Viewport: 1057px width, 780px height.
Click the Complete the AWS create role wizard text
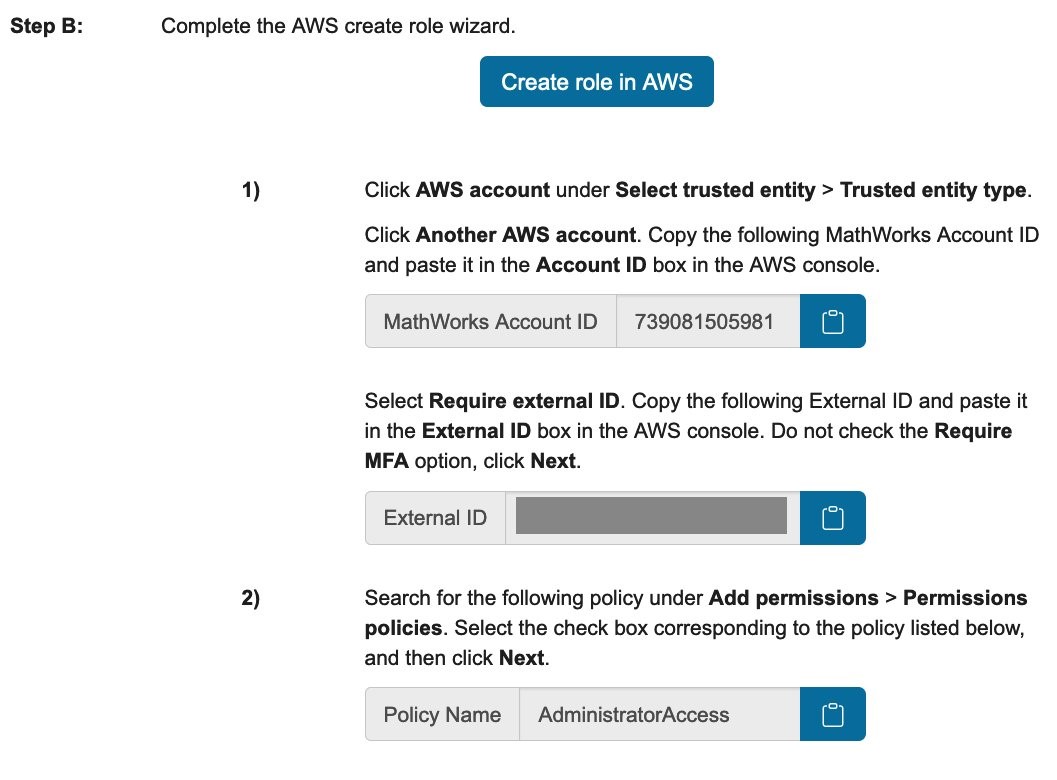pyautogui.click(x=338, y=25)
